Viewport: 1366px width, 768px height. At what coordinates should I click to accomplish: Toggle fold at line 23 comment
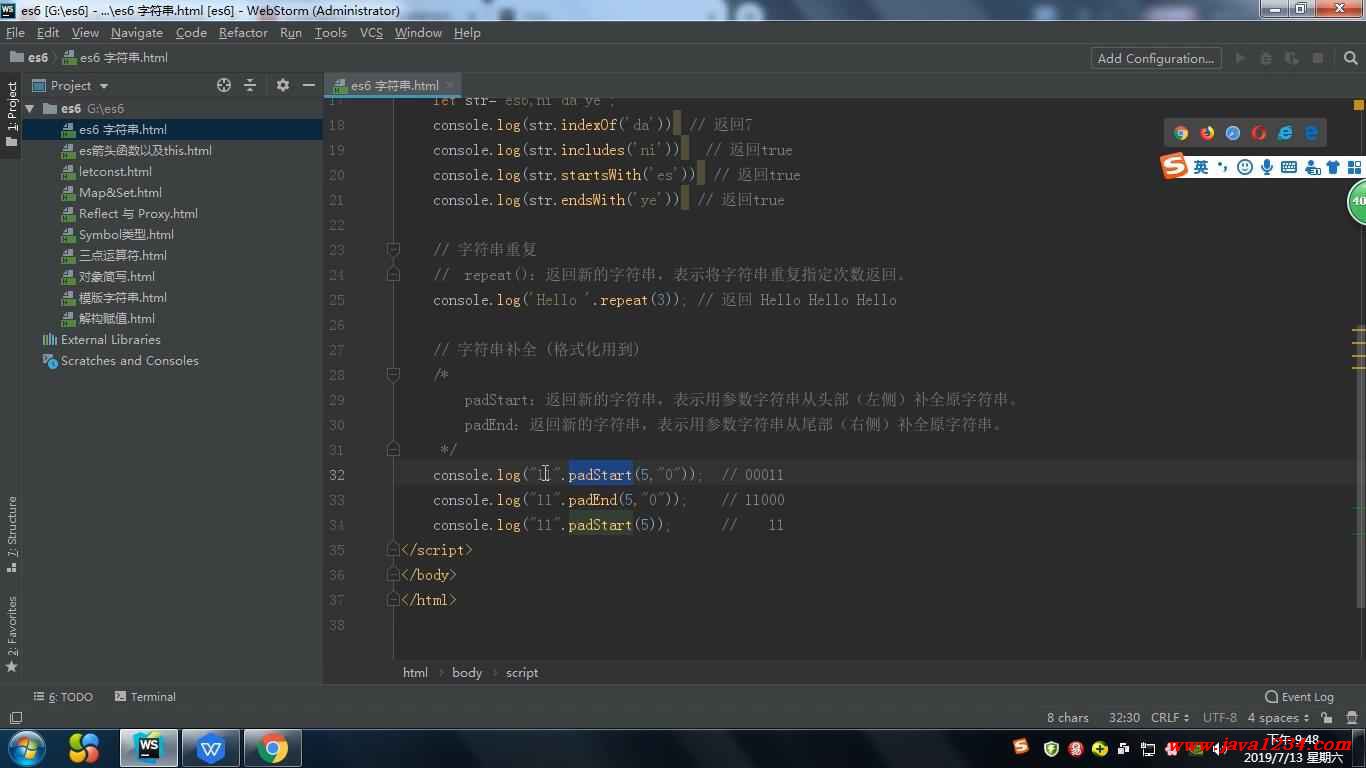(393, 249)
